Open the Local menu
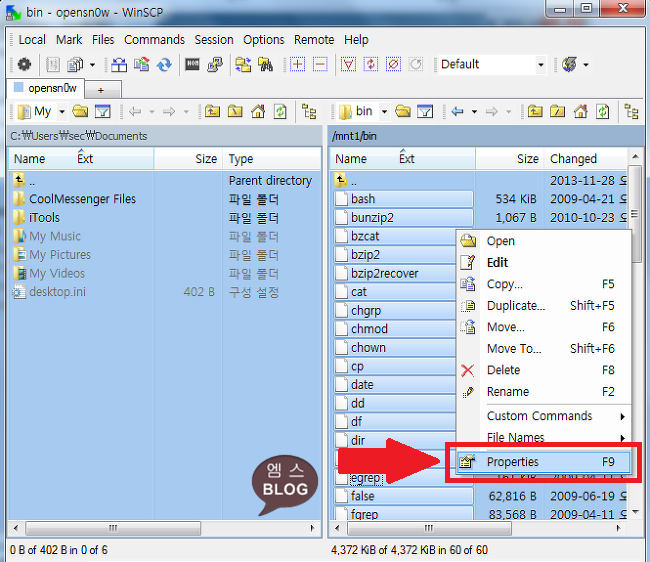 [32, 40]
